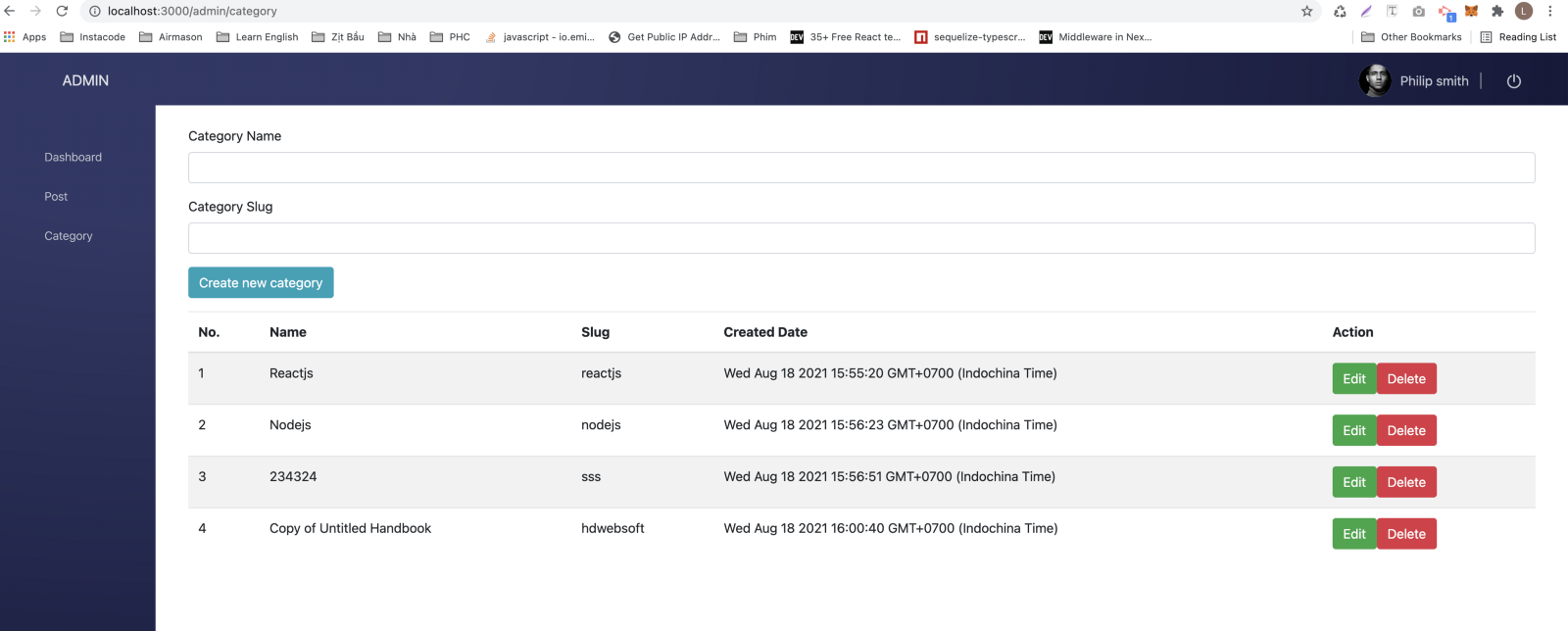Click the site info icon in address bar
The height and width of the screenshot is (631, 1568).
[x=95, y=11]
